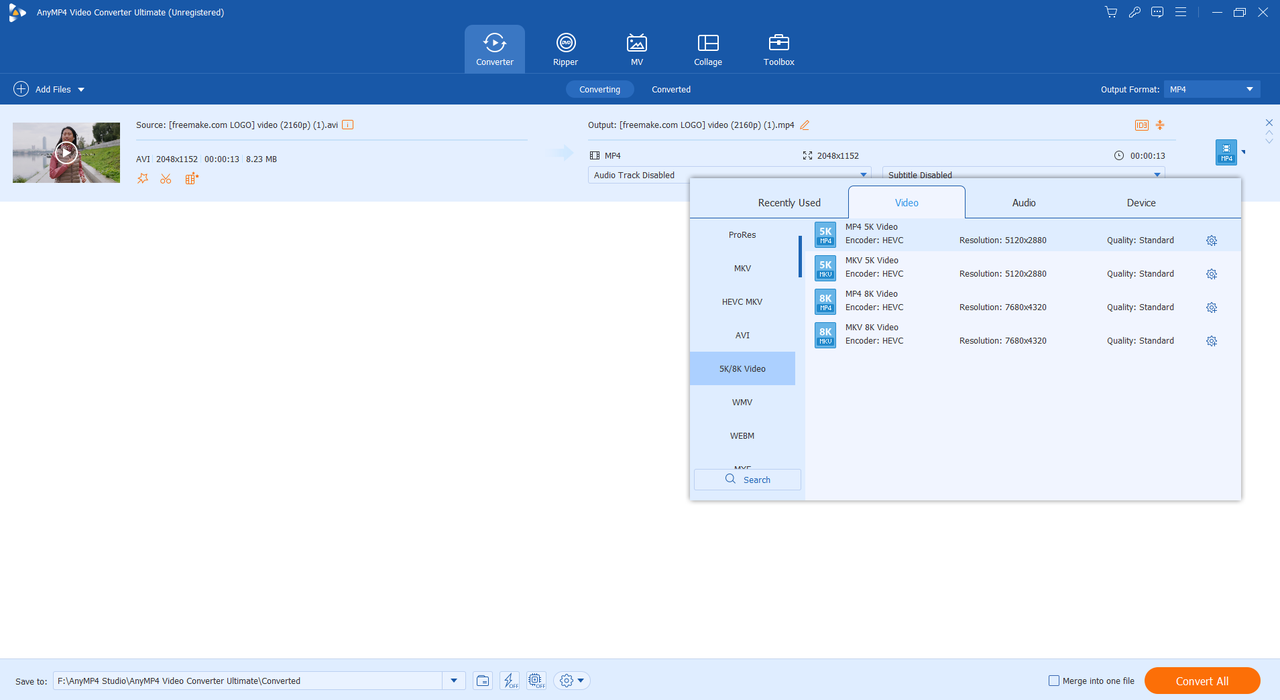Switch to the Device format tab
Viewport: 1280px width, 700px height.
pyautogui.click(x=1141, y=203)
